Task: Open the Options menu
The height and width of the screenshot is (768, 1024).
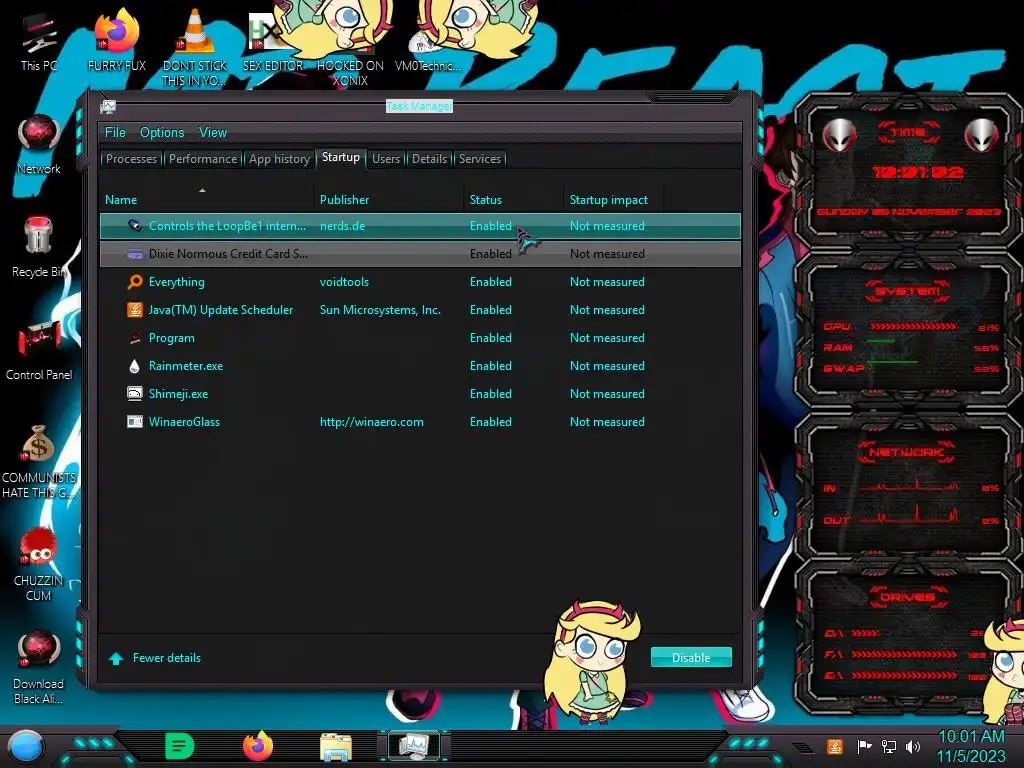Action: click(x=162, y=133)
